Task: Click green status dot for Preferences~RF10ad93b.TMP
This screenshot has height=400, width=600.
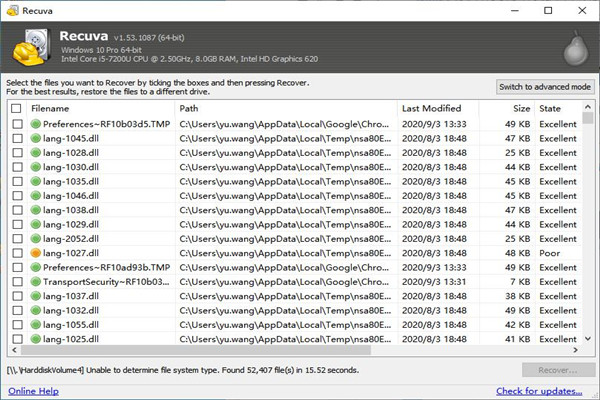Action: pyautogui.click(x=36, y=267)
